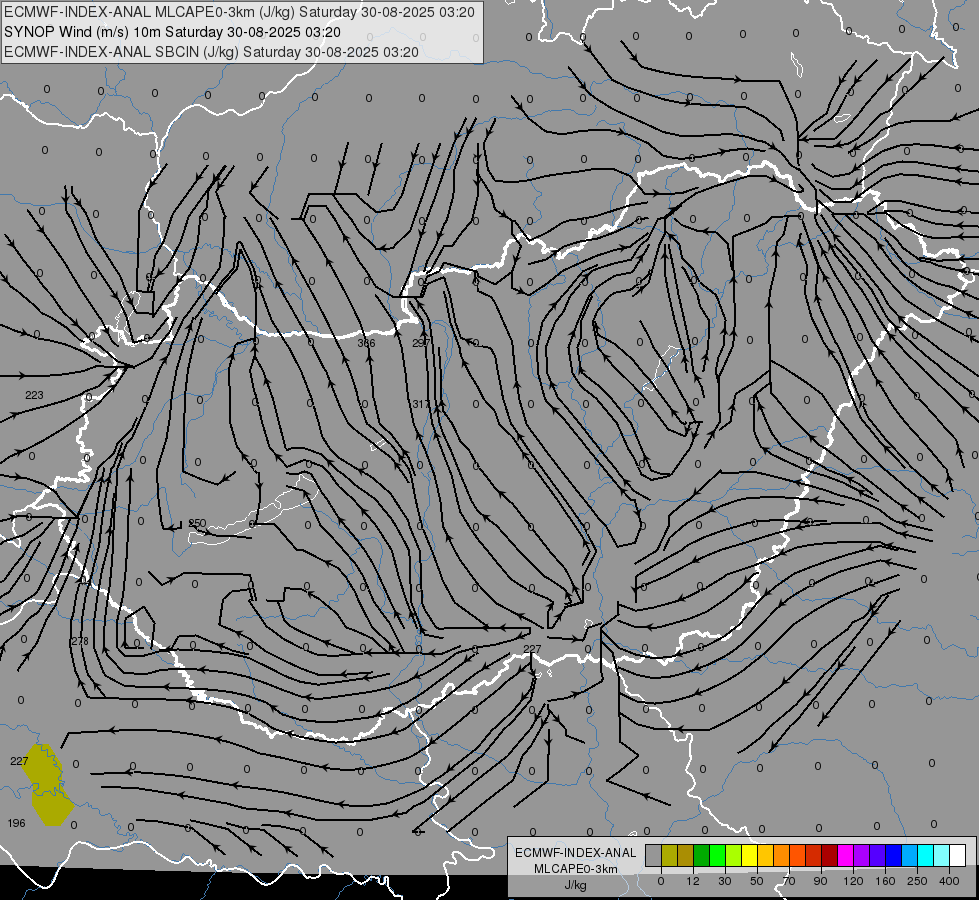Select the dark green legend swatch
The image size is (979, 900).
pyautogui.click(x=702, y=855)
